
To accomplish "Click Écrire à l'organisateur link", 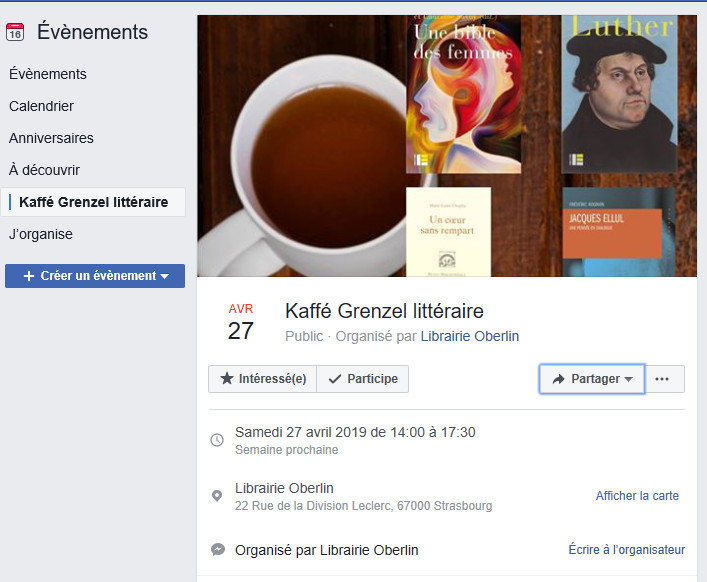I will (626, 550).
